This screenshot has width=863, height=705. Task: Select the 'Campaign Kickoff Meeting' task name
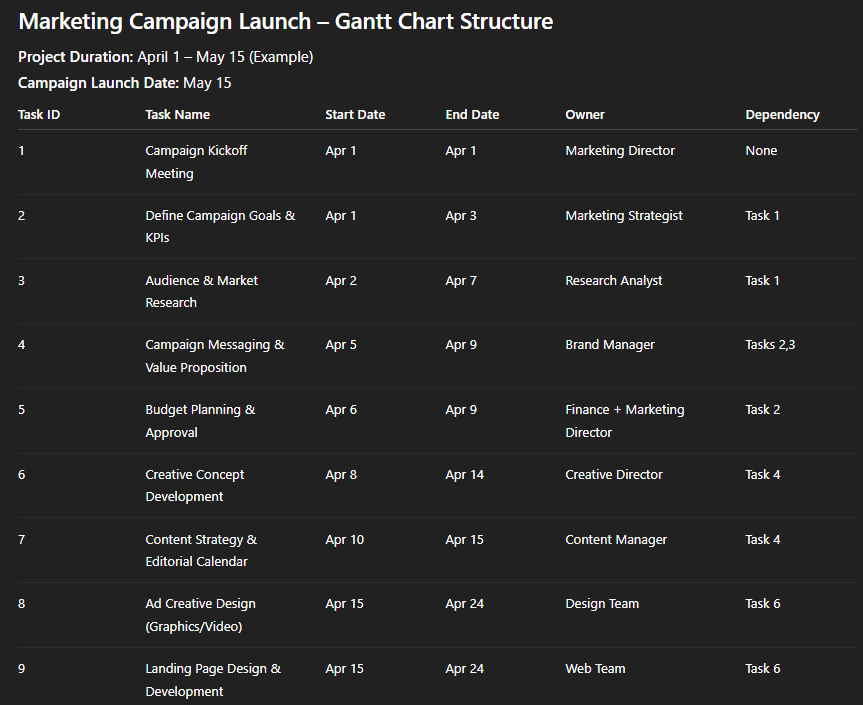[x=196, y=162]
